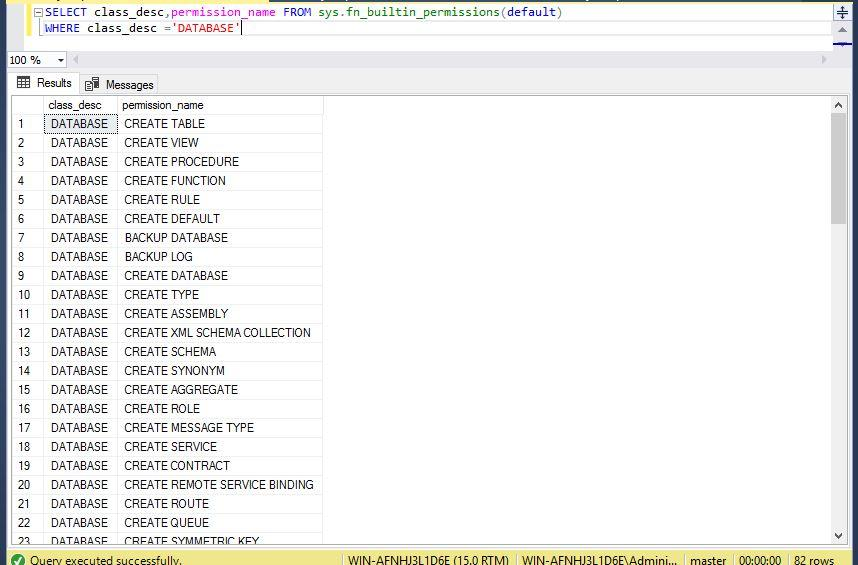Viewport: 858px width, 565px height.
Task: Click the results vertical scrollbar thumb
Action: 838,168
